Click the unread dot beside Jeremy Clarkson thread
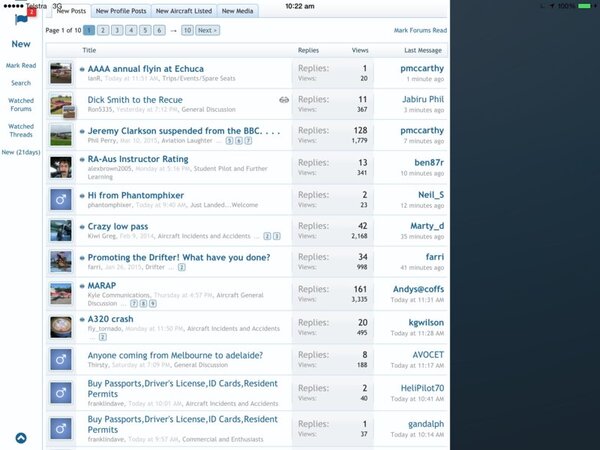The width and height of the screenshot is (600, 450). coord(82,131)
